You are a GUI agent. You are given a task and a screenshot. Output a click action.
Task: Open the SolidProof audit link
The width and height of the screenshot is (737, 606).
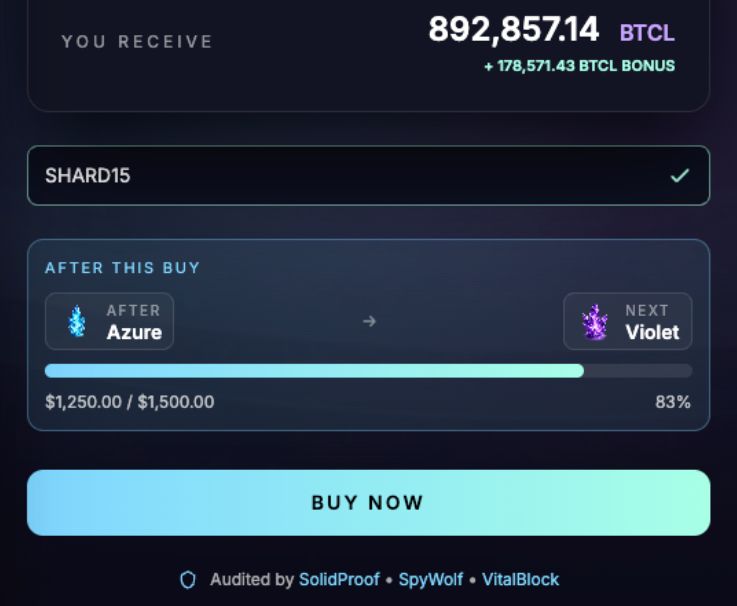(x=339, y=580)
